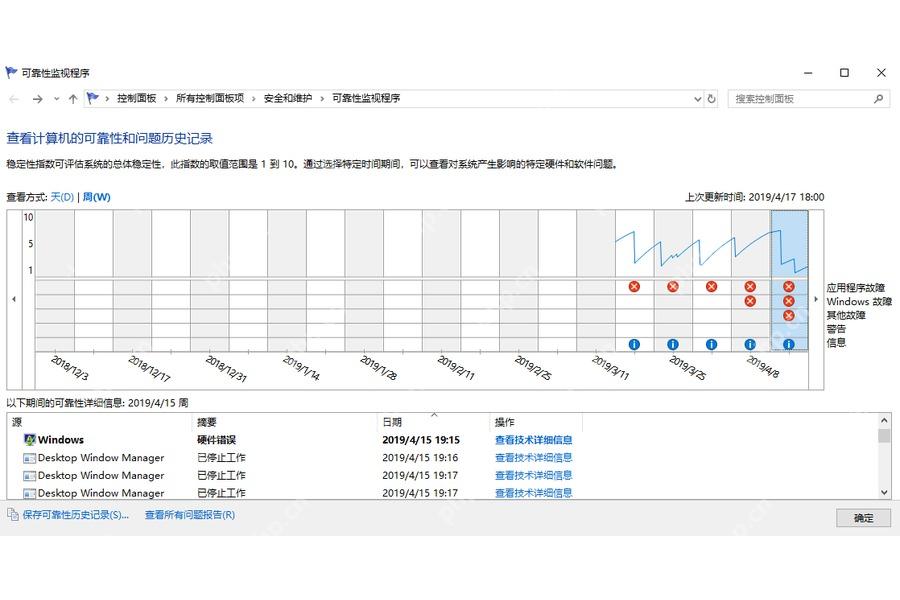Click the 确定 button

tap(863, 518)
